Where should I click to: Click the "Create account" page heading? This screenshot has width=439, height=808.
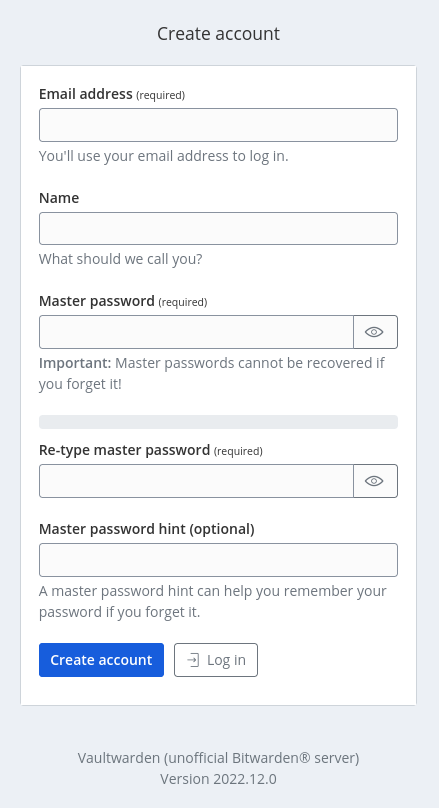[x=218, y=33]
